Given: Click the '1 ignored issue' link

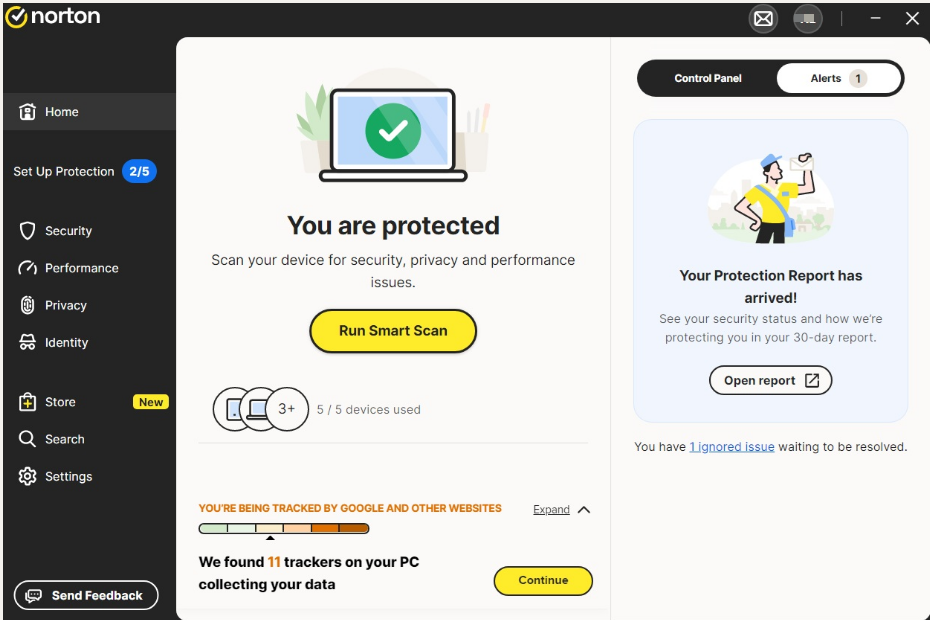Looking at the screenshot, I should pyautogui.click(x=732, y=447).
